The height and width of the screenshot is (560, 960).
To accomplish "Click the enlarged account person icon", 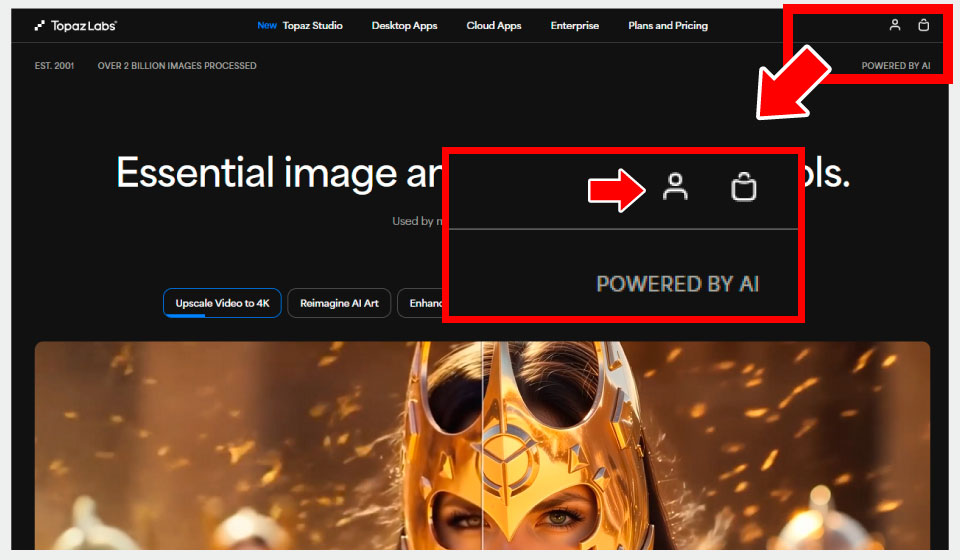I will click(x=676, y=187).
